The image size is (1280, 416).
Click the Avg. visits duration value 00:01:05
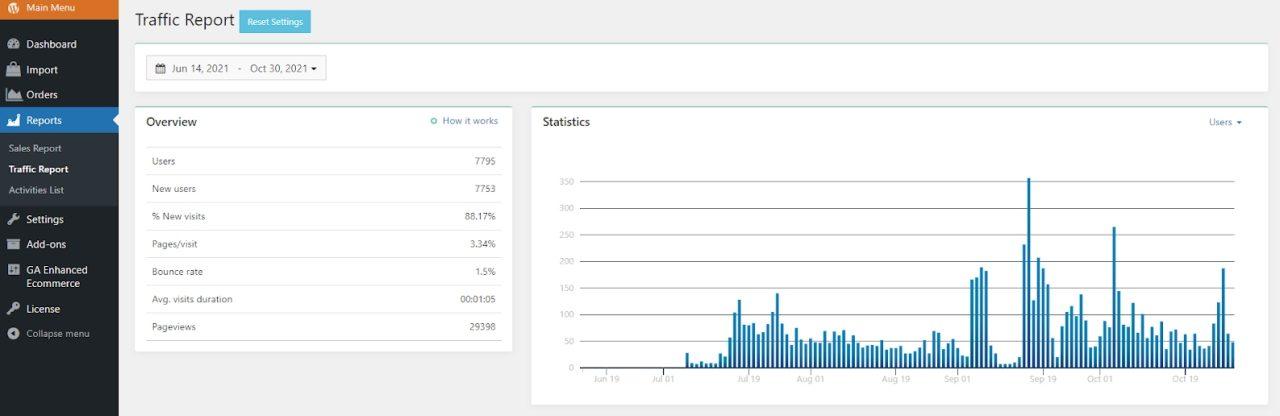(x=478, y=299)
